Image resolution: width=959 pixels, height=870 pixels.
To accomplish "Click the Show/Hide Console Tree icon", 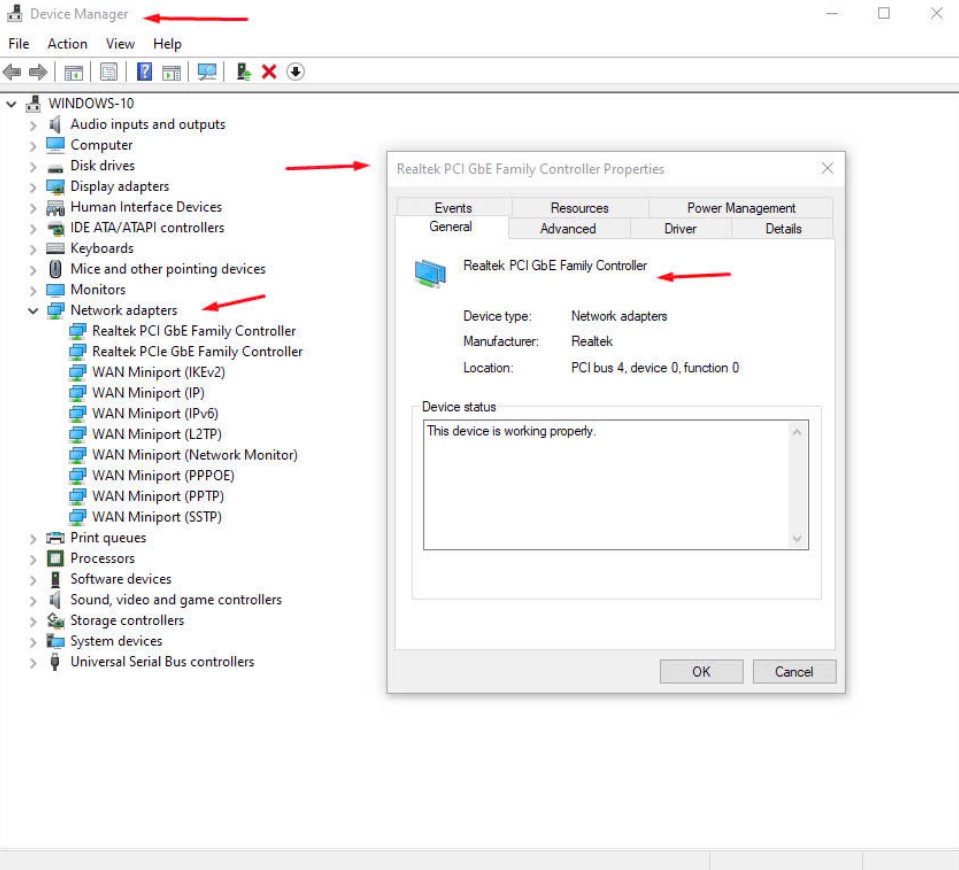I will coord(73,72).
